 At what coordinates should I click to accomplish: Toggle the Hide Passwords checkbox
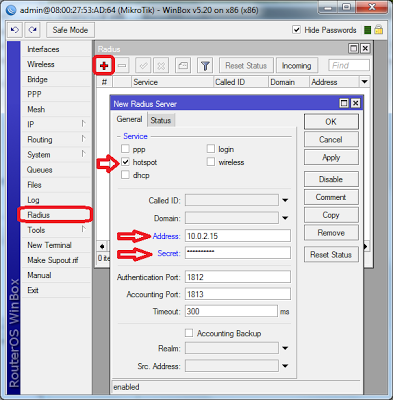296,30
